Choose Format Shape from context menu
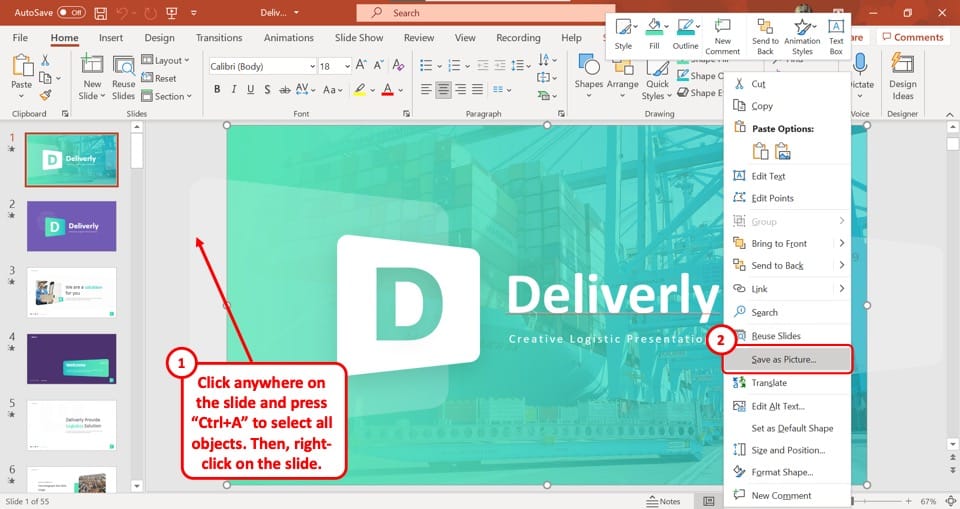This screenshot has width=960, height=509. coord(787,472)
